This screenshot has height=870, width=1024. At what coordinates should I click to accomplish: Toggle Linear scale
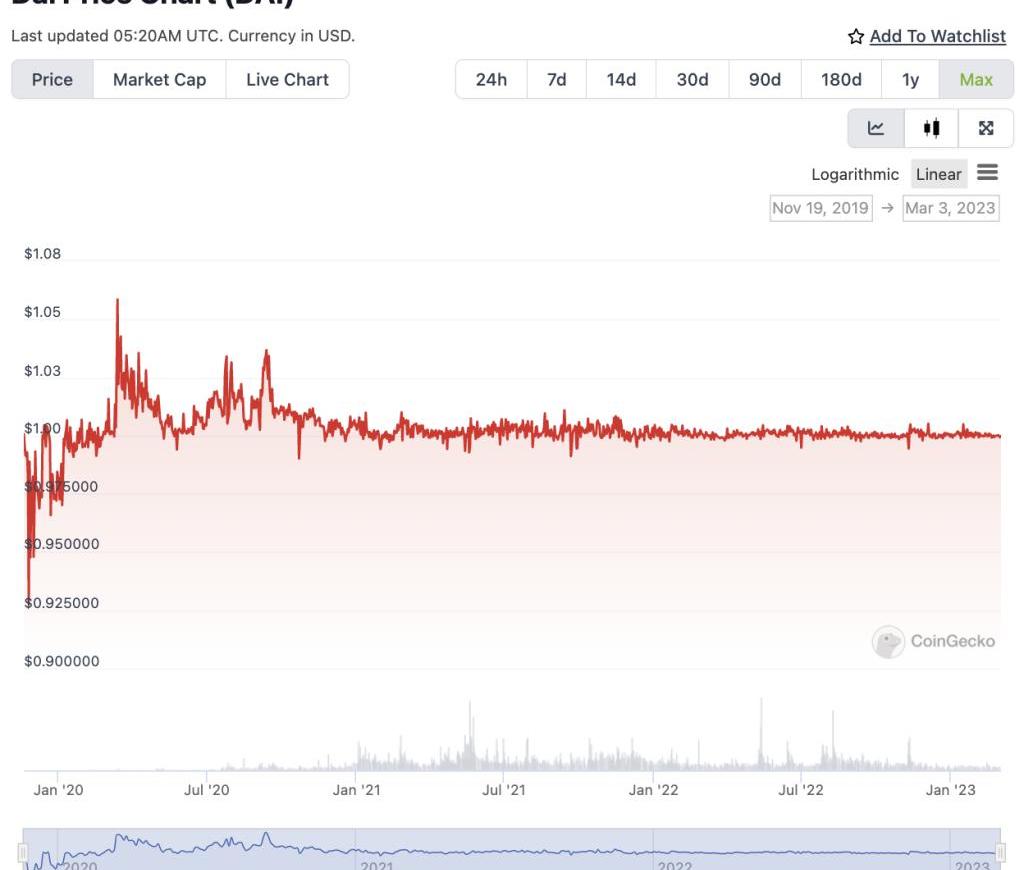(x=938, y=174)
